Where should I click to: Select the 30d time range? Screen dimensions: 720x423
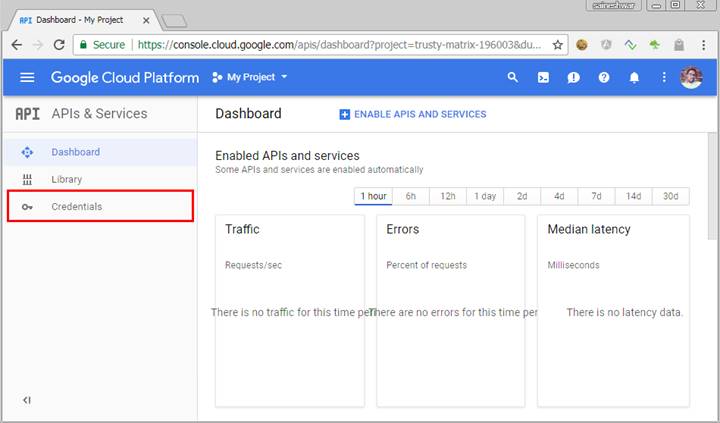click(670, 196)
